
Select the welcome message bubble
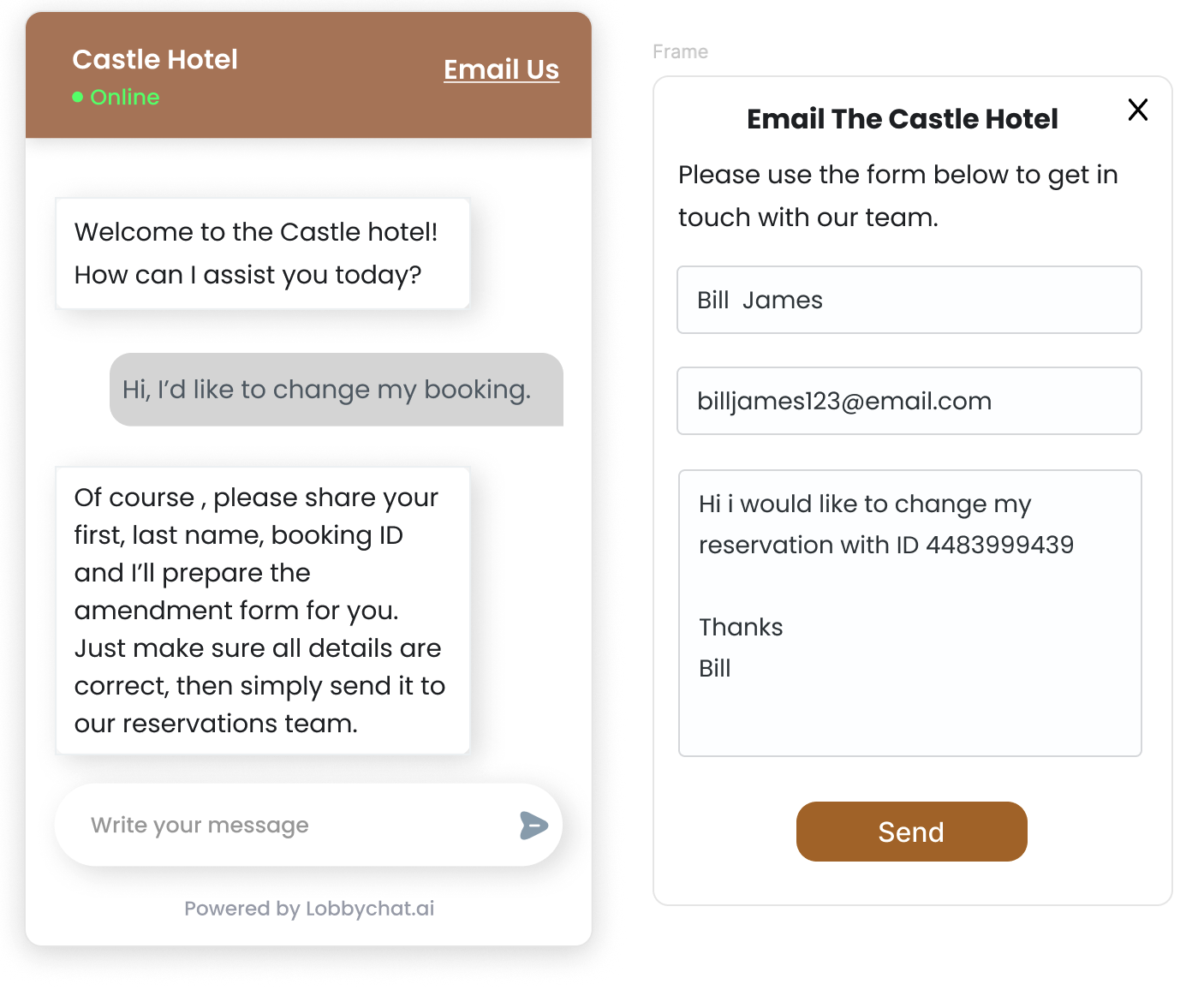[262, 253]
